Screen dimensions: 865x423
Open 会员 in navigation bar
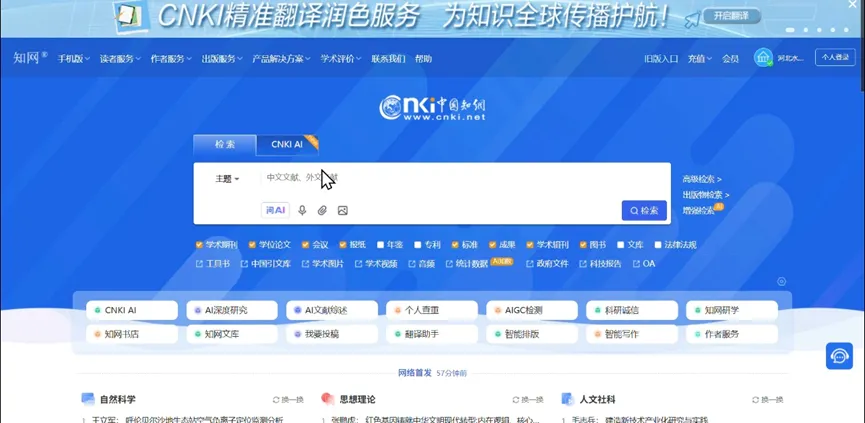[x=730, y=58]
